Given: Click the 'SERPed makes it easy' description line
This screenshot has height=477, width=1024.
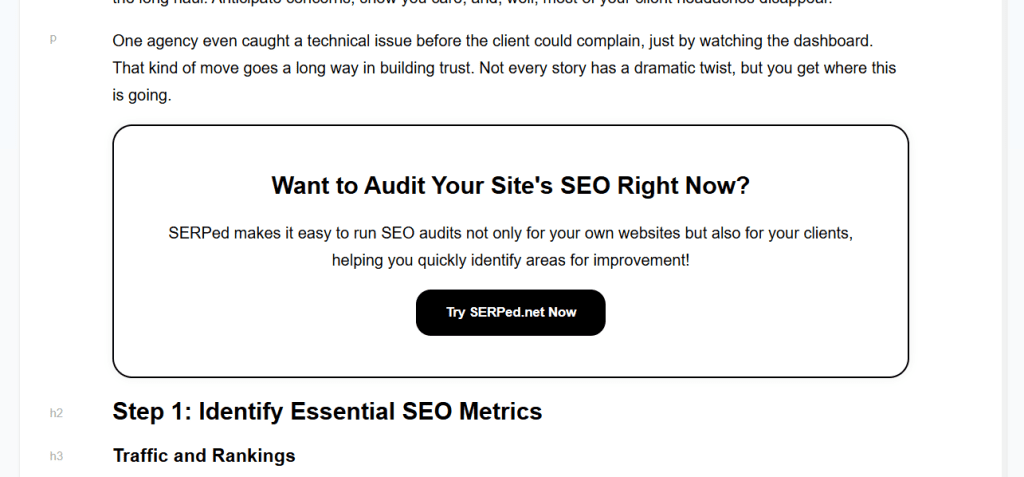Looking at the screenshot, I should pos(510,233).
